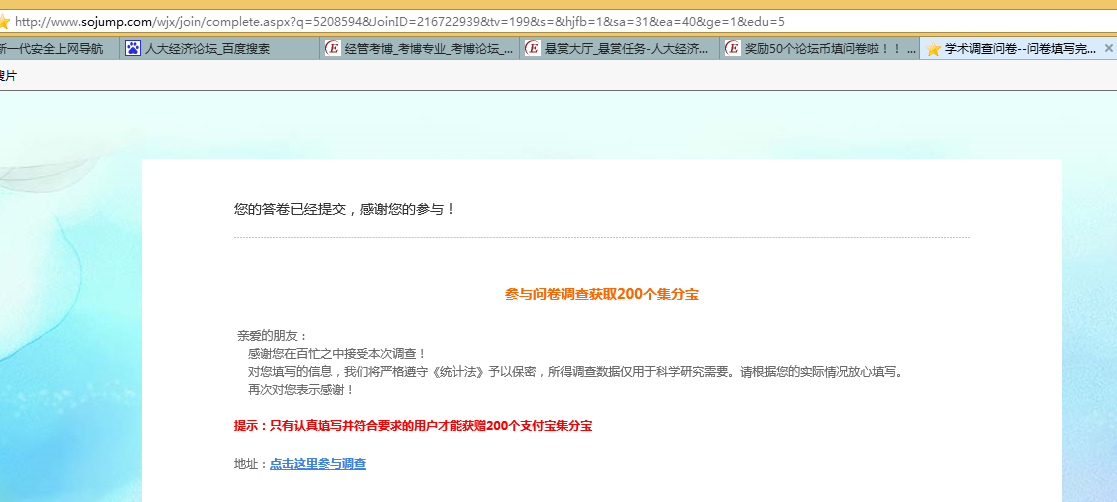Select the 学术调查问卷 active tab
1117x502 pixels.
click(1019, 48)
